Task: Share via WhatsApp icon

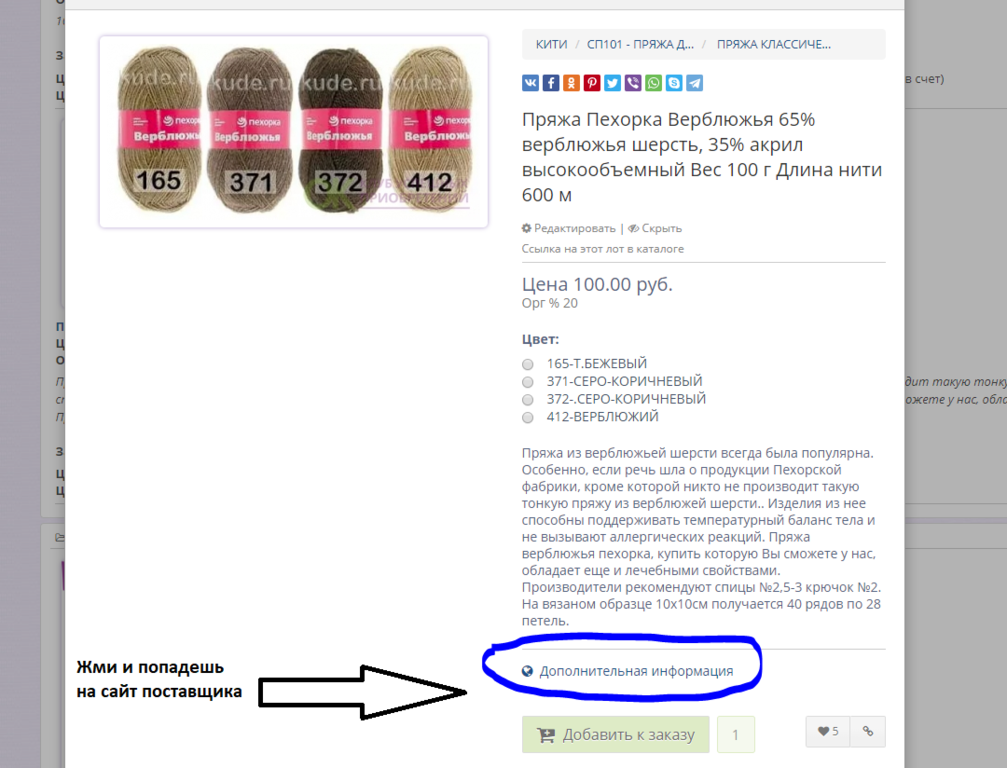Action: 653,83
